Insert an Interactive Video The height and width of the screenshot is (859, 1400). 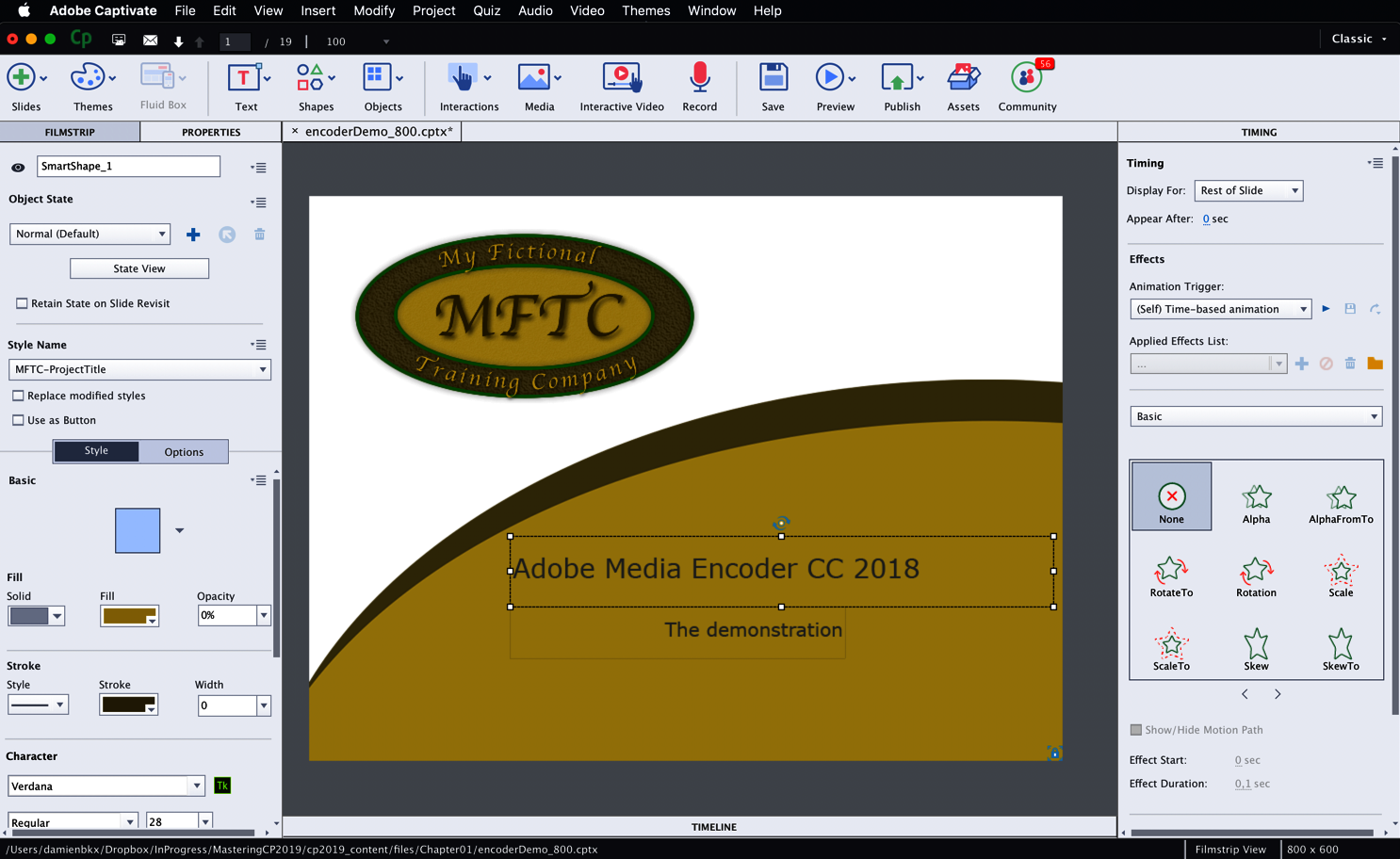click(x=622, y=87)
